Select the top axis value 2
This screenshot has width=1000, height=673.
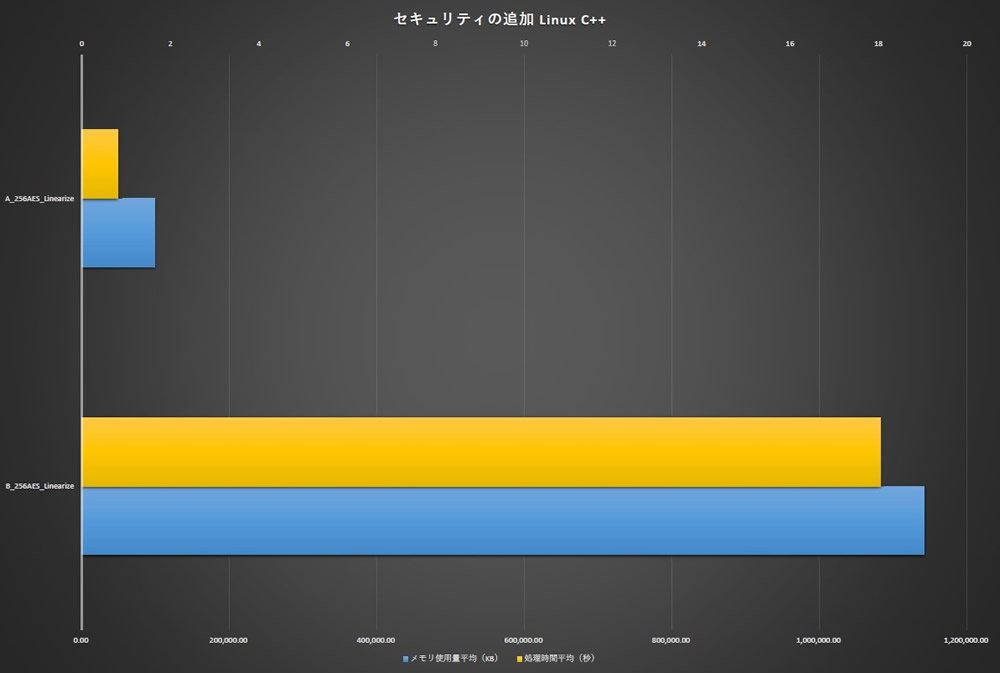[x=170, y=43]
